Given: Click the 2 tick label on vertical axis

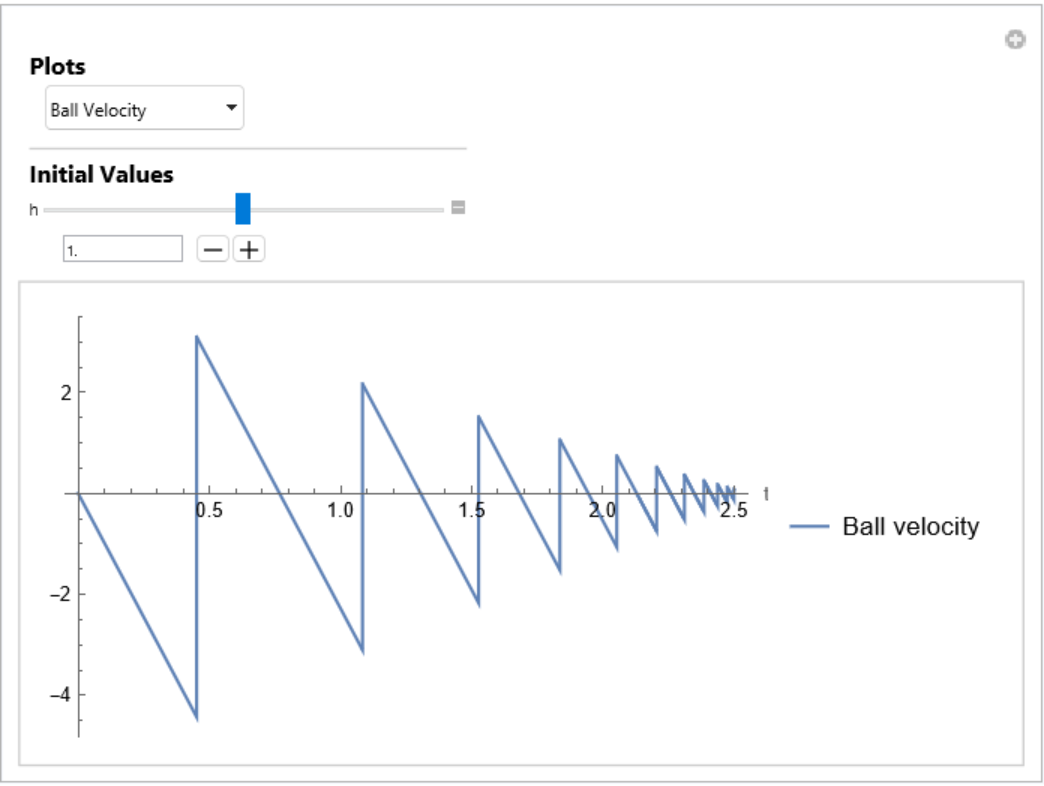Looking at the screenshot, I should [66, 392].
